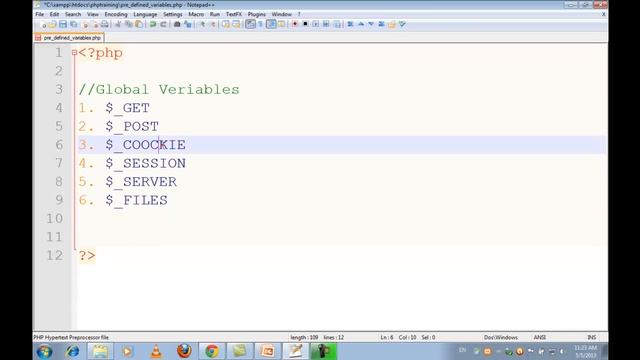The height and width of the screenshot is (360, 640).
Task: Open the Search menu
Action: pos(73,14)
